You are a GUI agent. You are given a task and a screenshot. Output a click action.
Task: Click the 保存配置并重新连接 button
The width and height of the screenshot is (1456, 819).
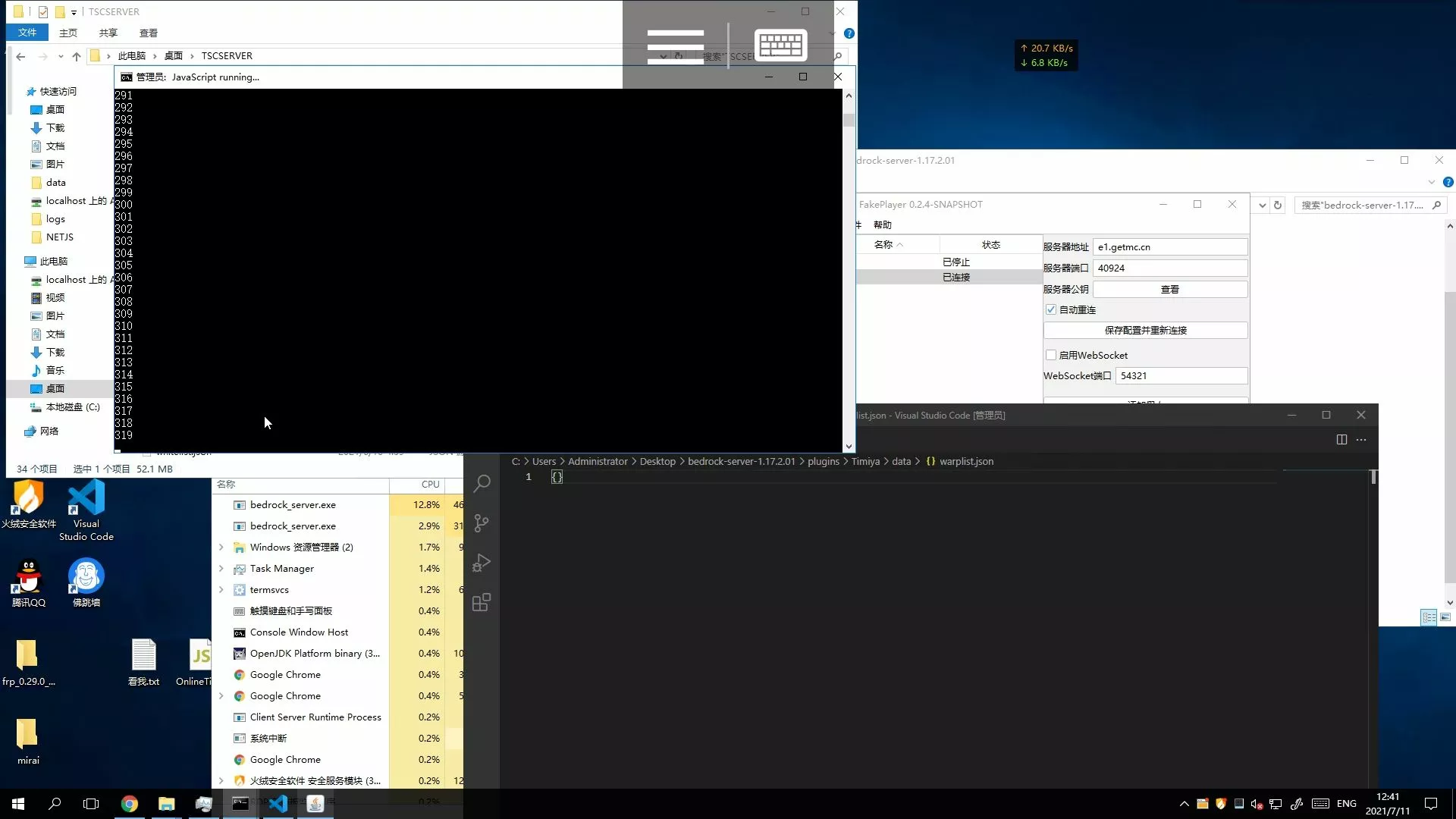click(x=1145, y=331)
